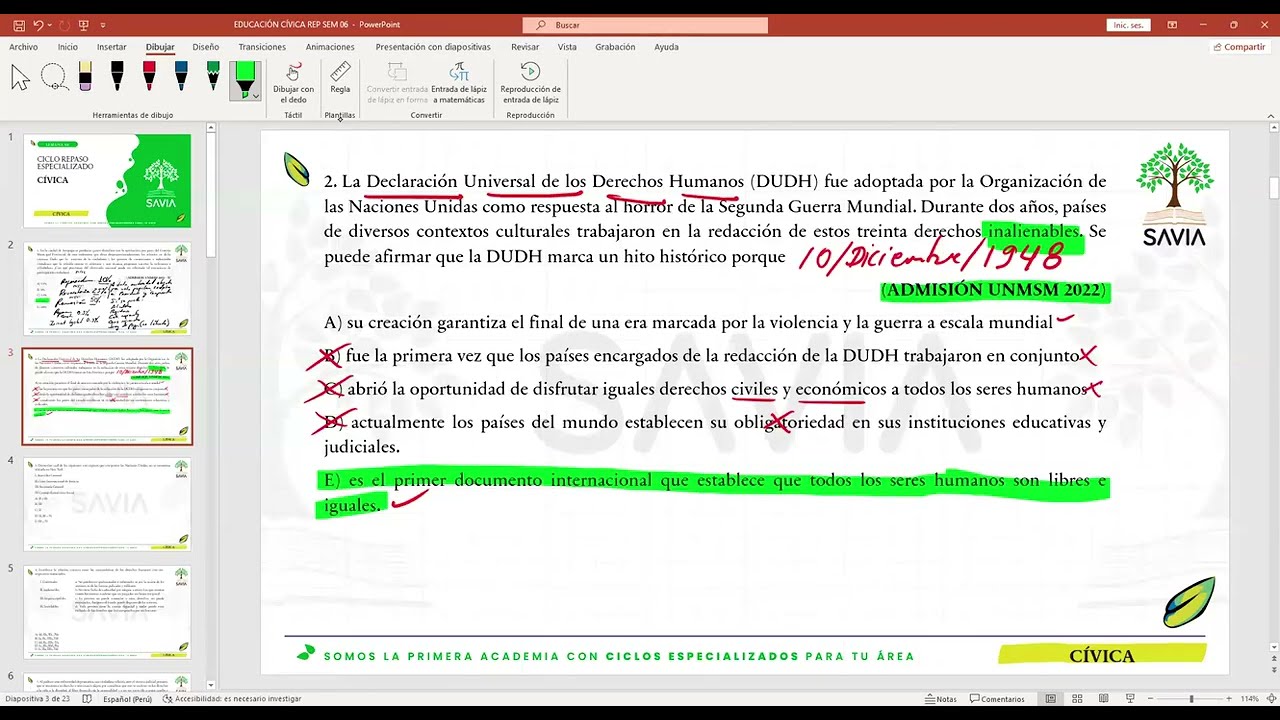
Task: Select the black pen
Action: [117, 78]
